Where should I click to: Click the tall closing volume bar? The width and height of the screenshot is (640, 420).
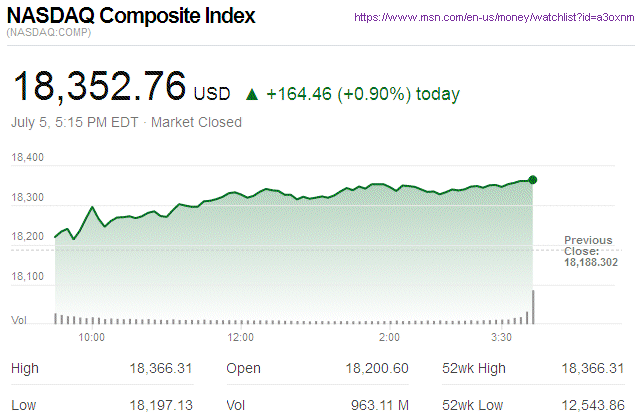tap(533, 307)
